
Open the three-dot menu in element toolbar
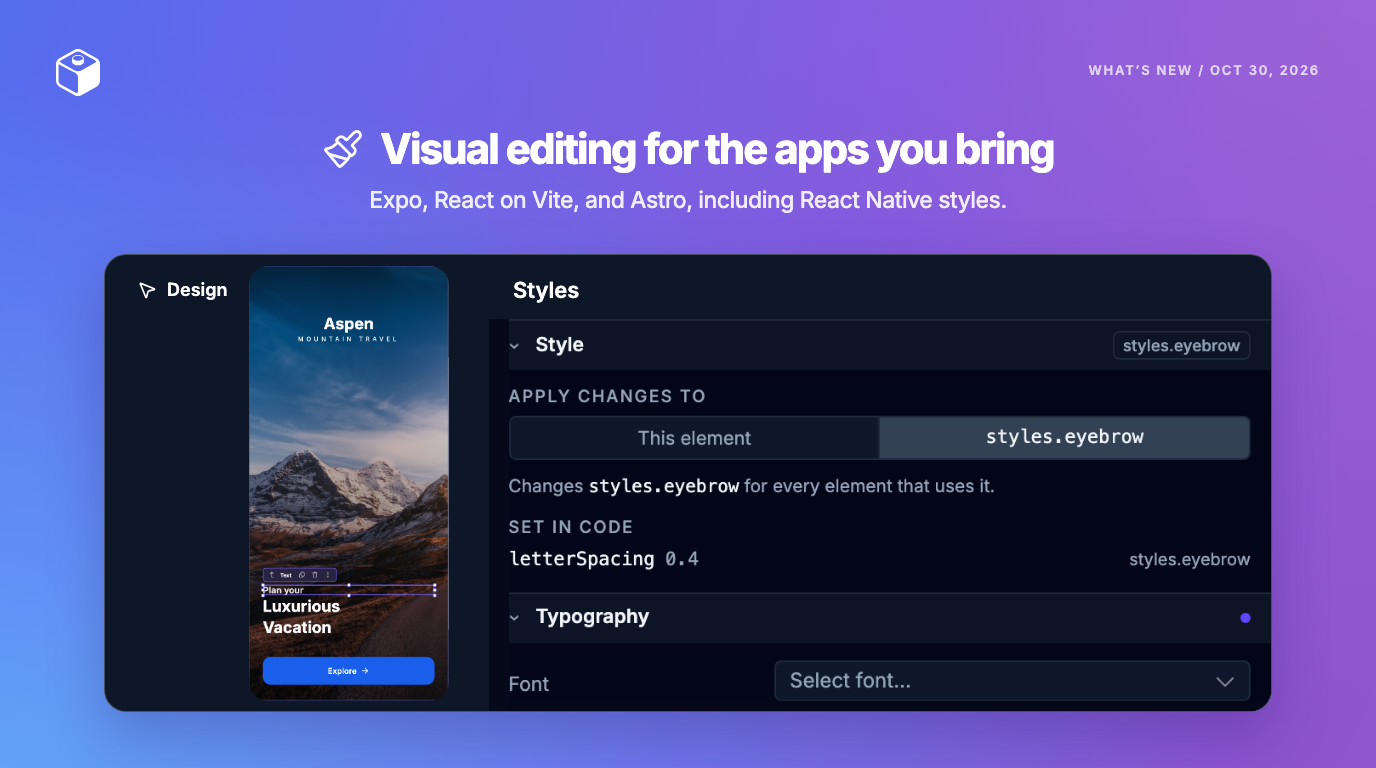pyautogui.click(x=328, y=575)
